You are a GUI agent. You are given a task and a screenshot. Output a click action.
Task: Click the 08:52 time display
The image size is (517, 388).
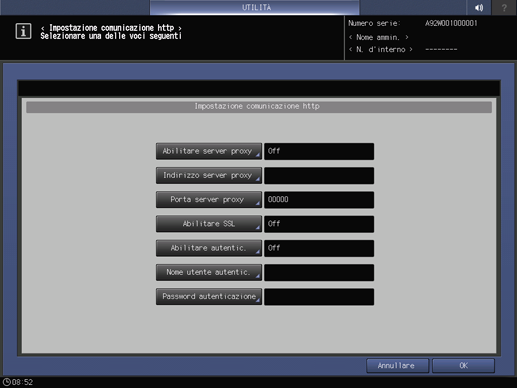click(x=22, y=382)
